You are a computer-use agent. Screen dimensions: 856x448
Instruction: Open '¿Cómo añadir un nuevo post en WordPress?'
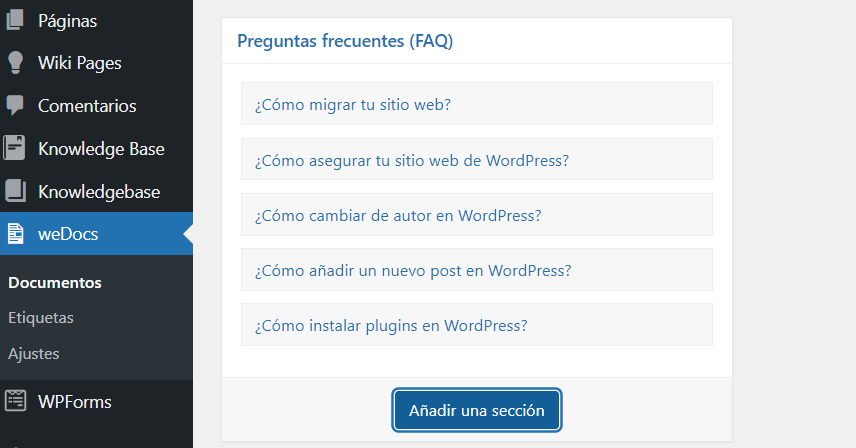[x=477, y=270]
